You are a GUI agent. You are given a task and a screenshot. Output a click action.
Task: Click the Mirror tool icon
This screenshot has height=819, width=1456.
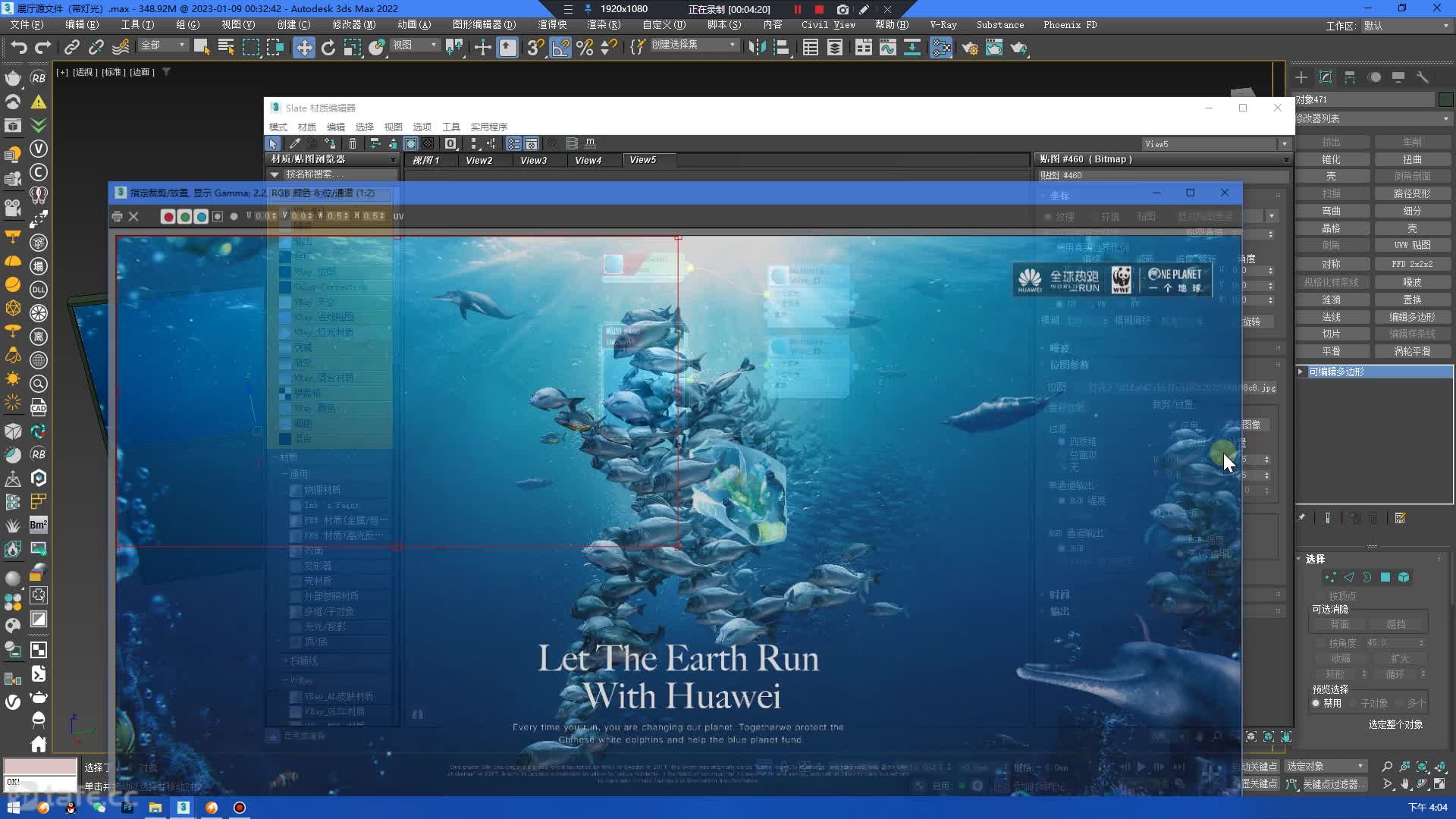[x=757, y=47]
